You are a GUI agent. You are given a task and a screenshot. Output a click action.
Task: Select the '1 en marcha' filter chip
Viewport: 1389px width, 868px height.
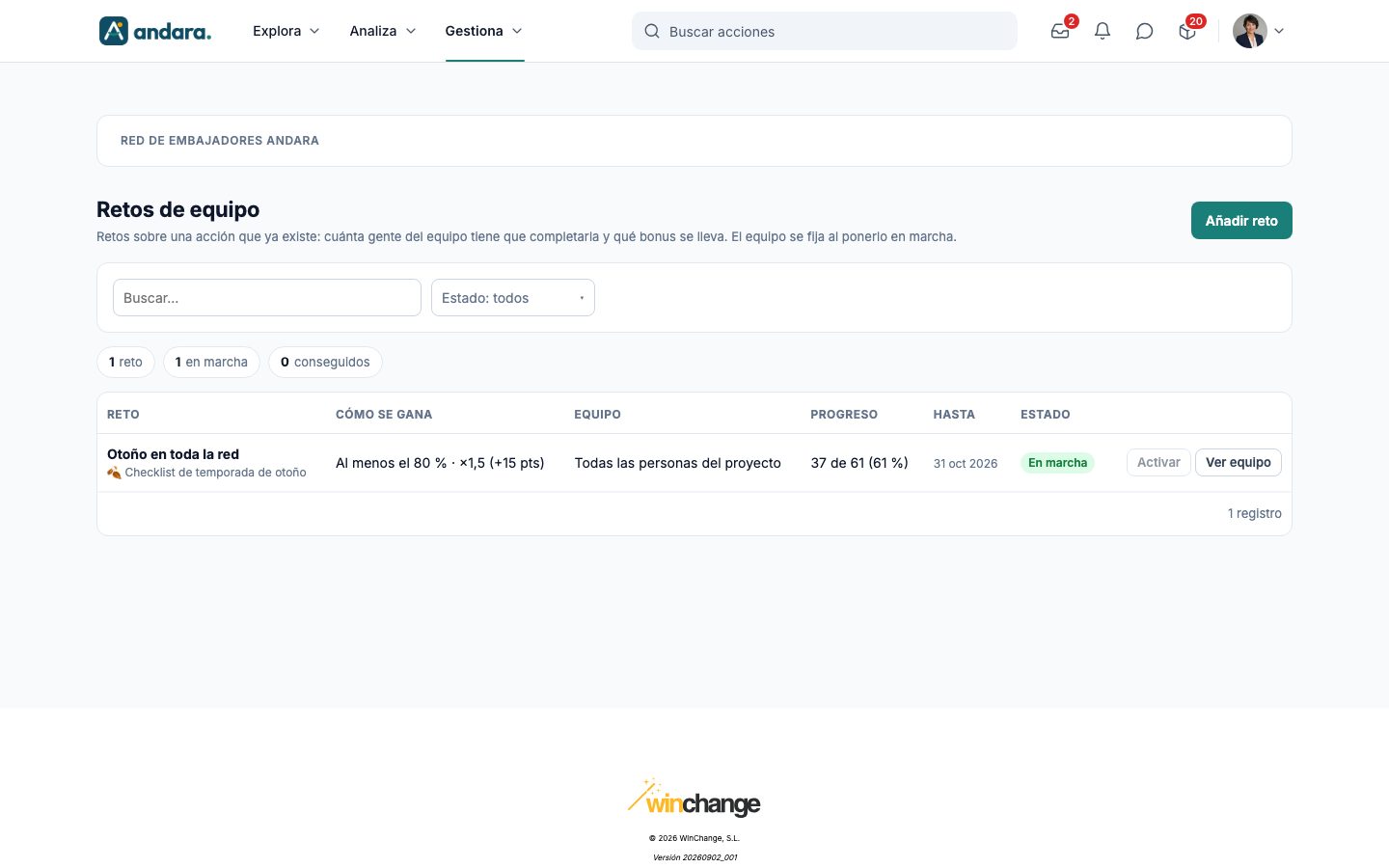coord(211,362)
